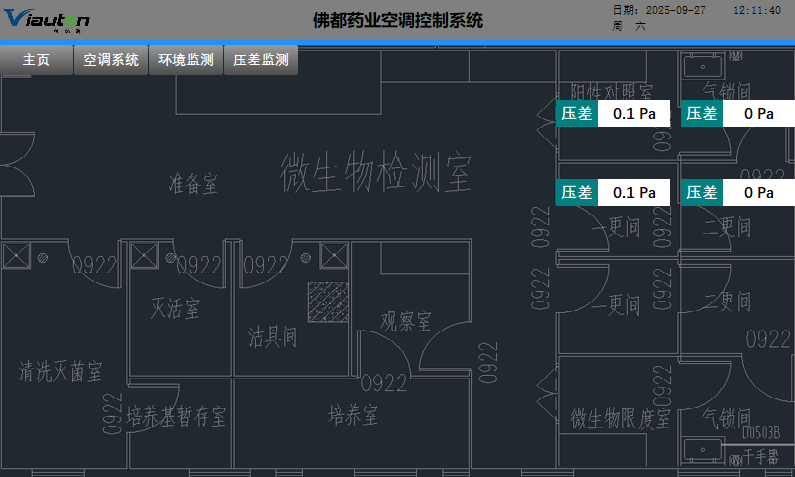The width and height of the screenshot is (795, 477).
Task: Click the crossed-box vent symbol in 清洗灭菌室
Action: coord(16,255)
